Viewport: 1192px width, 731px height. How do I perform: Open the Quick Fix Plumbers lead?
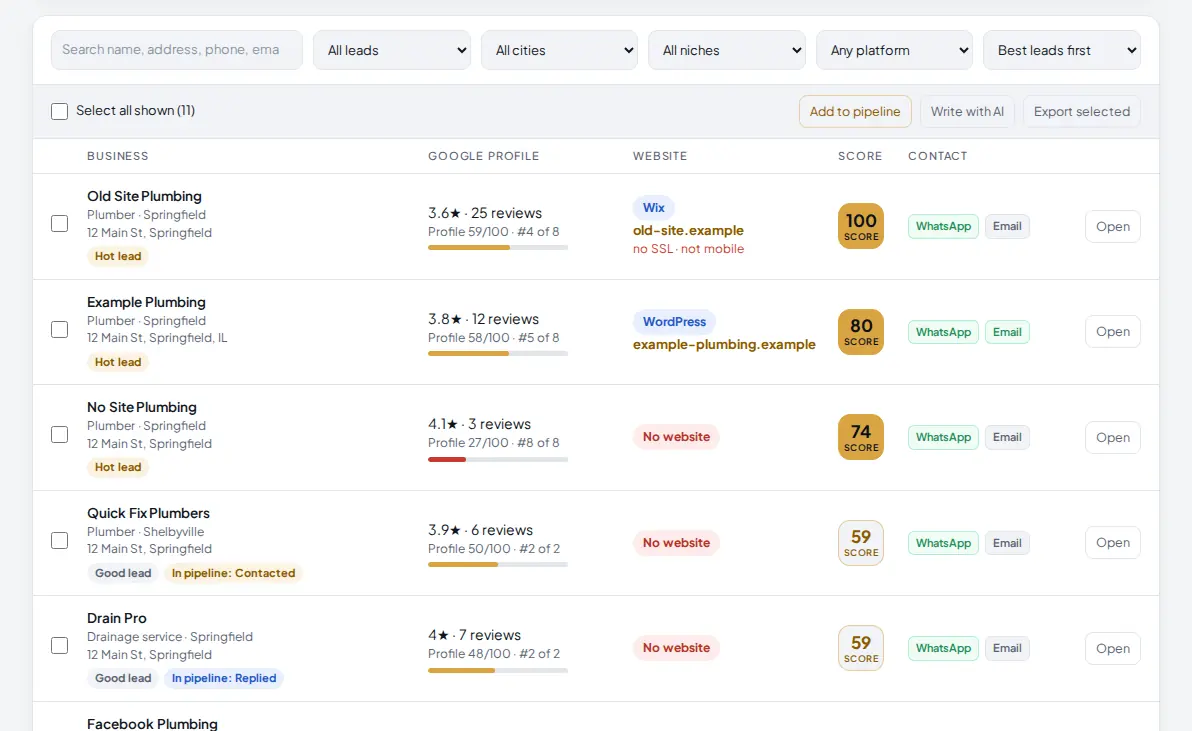tap(1113, 543)
